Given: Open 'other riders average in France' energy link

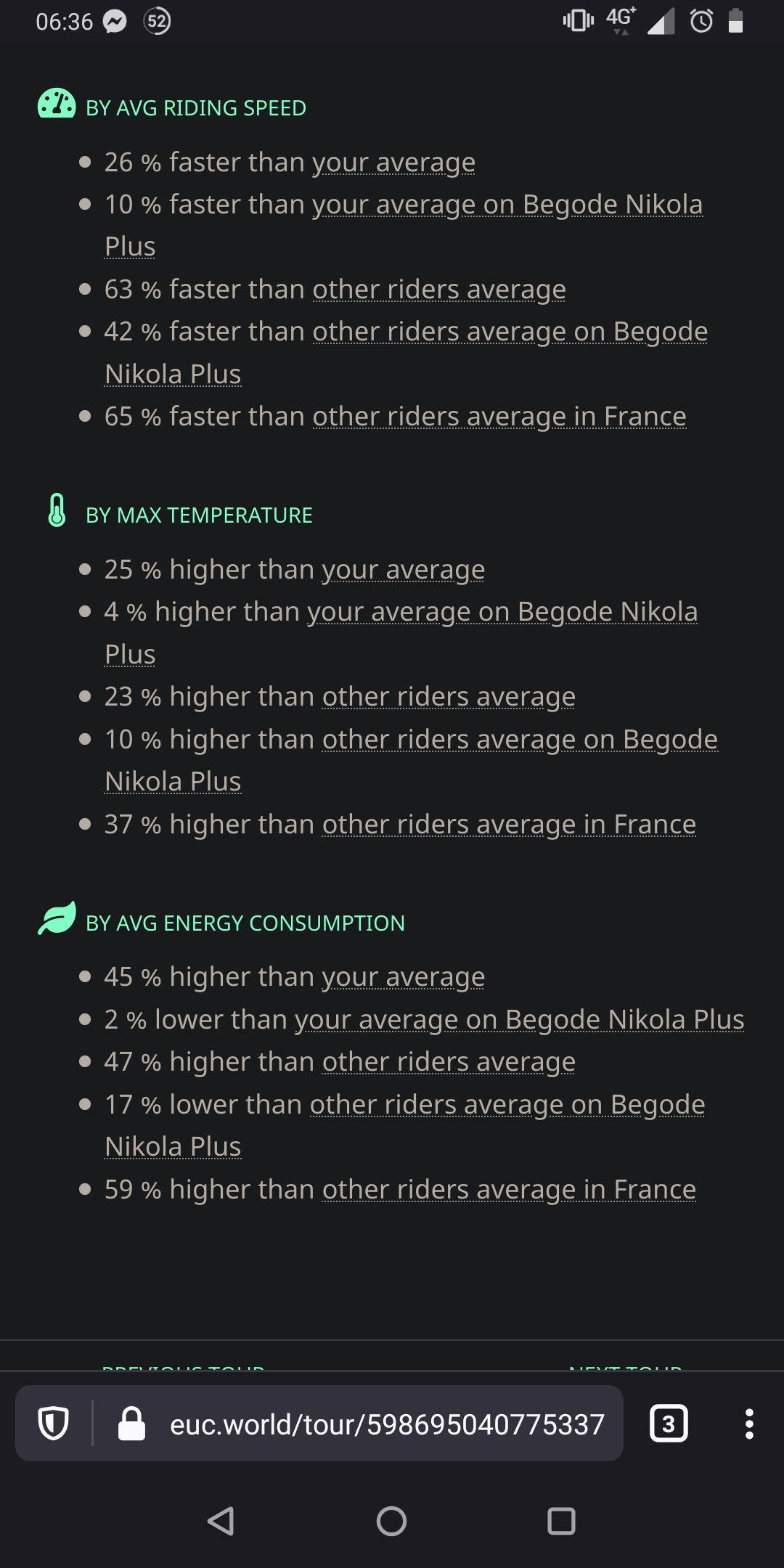Looking at the screenshot, I should 509,1190.
